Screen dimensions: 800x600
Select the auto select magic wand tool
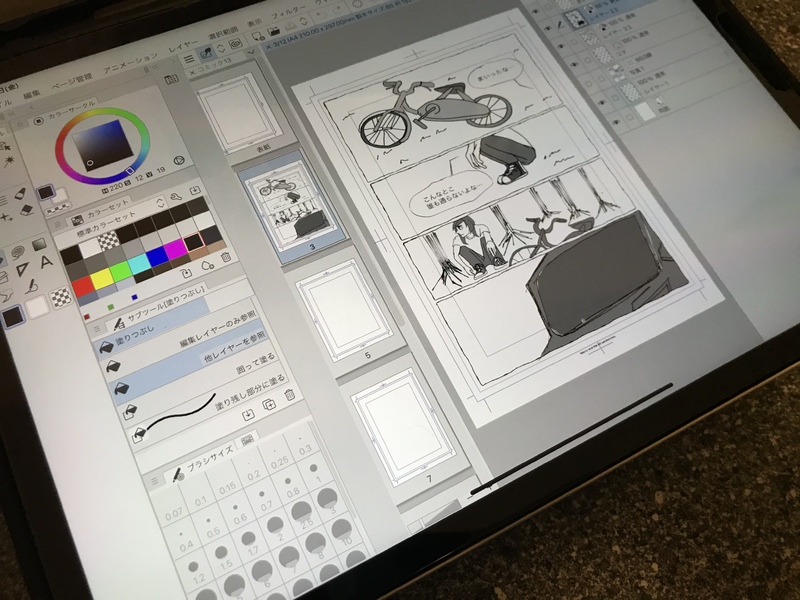coord(9,162)
